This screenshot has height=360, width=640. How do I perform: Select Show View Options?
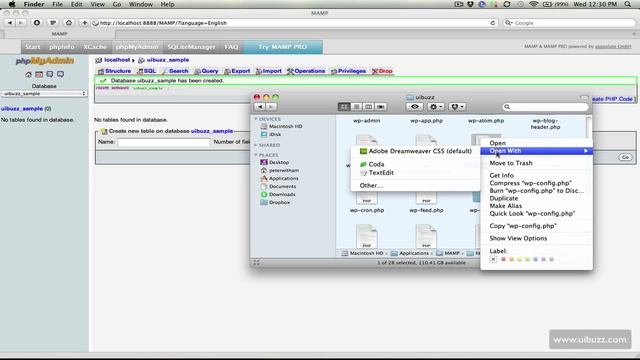click(x=536, y=238)
